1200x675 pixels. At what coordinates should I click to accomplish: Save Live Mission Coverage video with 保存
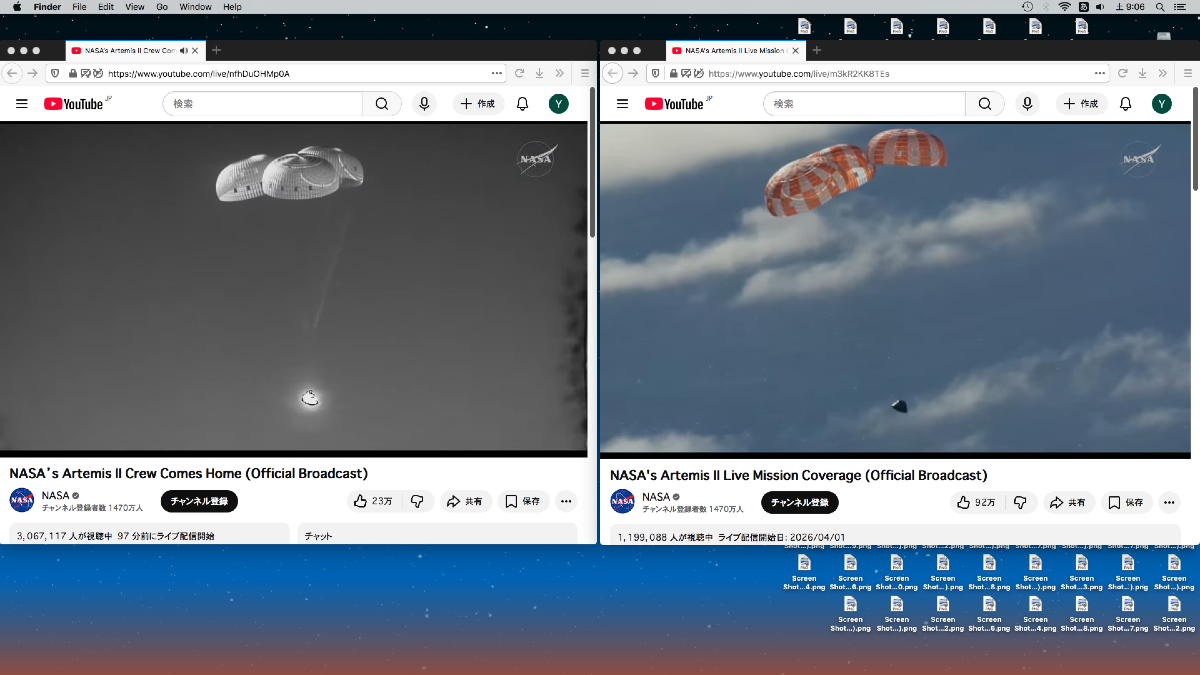[1127, 502]
